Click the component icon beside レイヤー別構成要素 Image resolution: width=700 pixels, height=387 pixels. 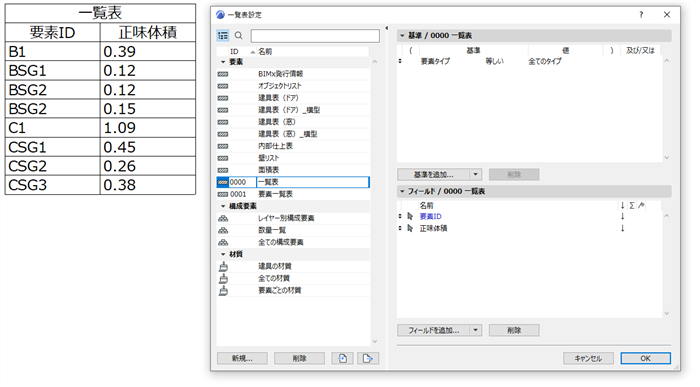click(x=223, y=219)
